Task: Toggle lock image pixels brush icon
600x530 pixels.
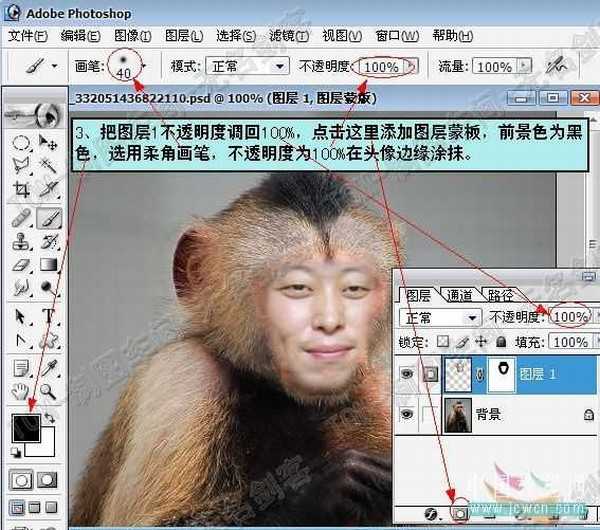Action: 463,341
